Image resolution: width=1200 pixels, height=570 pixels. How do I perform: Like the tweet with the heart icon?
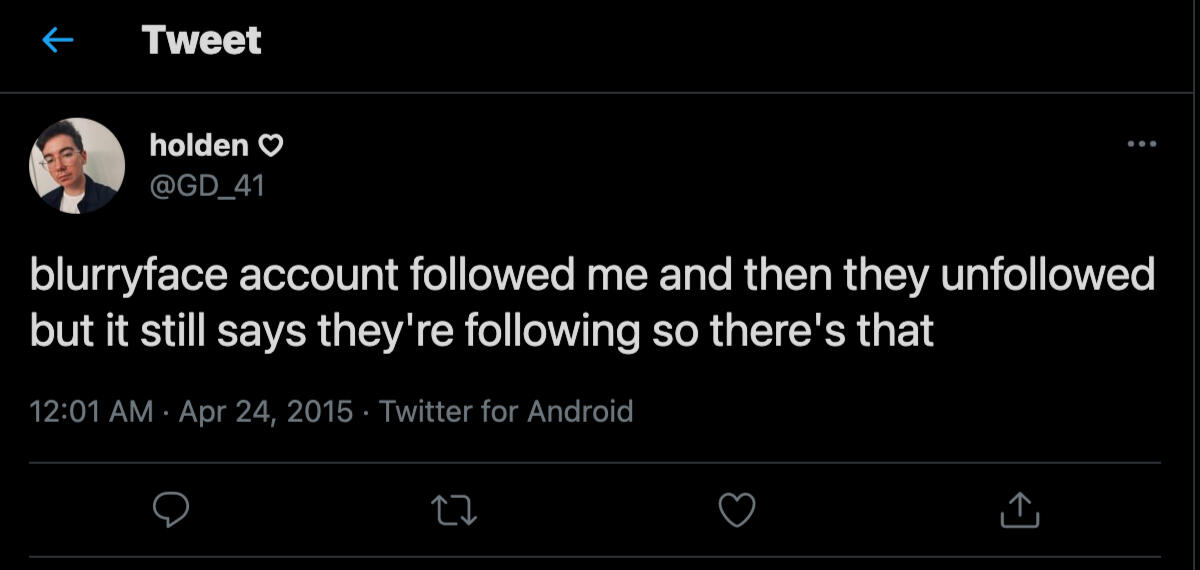tap(738, 510)
